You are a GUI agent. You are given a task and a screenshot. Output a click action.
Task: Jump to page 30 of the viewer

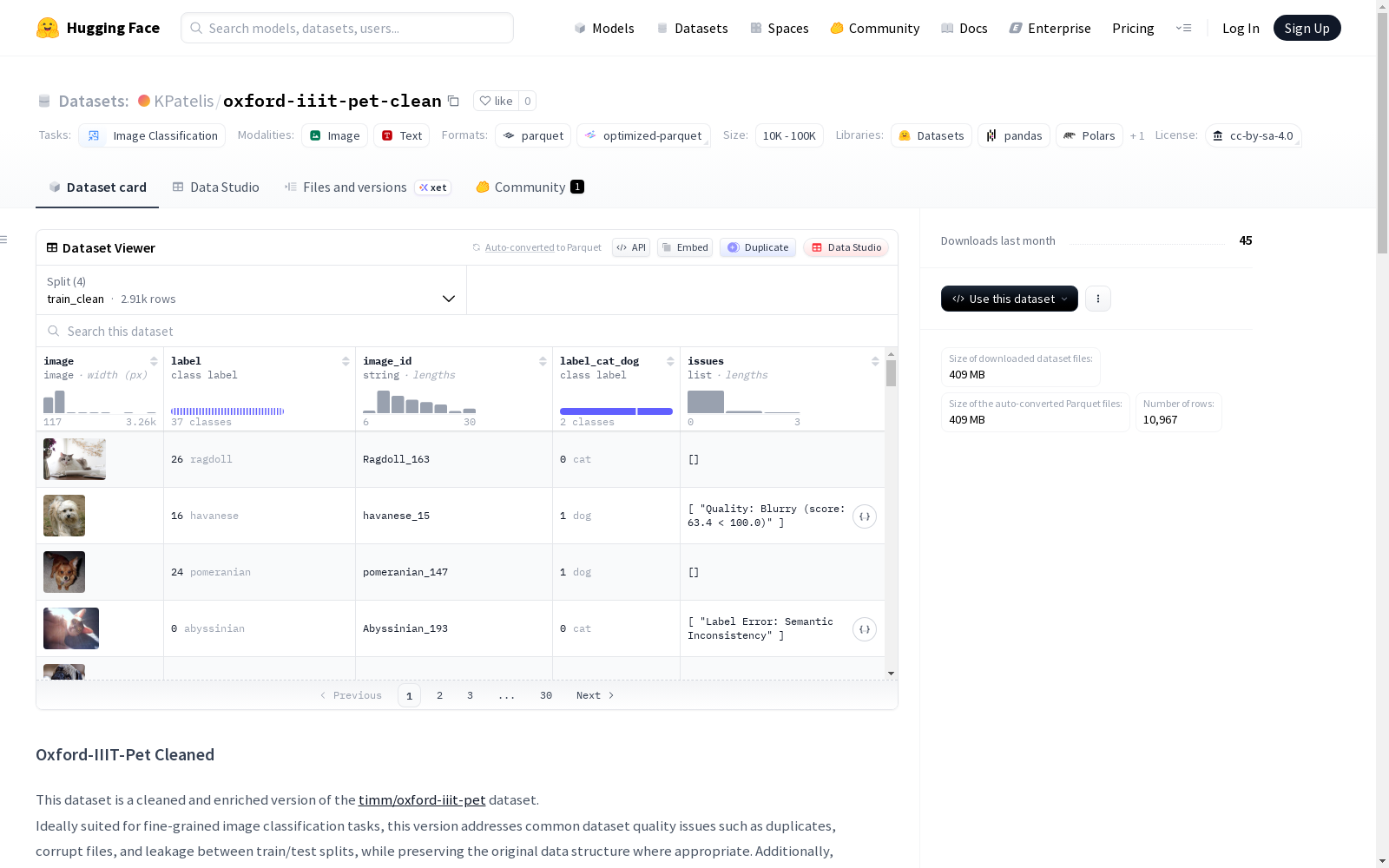(x=546, y=695)
